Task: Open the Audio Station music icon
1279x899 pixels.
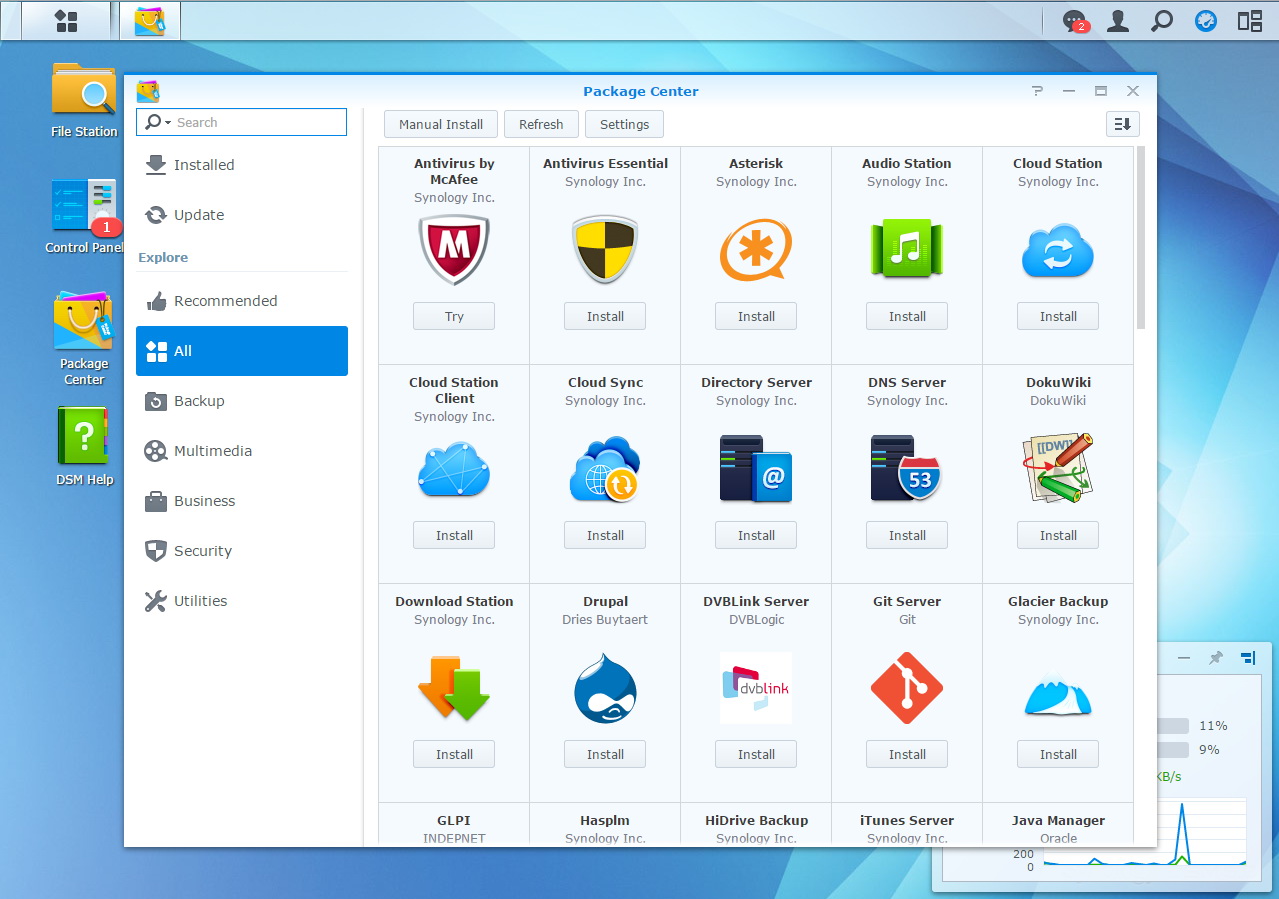Action: pyautogui.click(x=907, y=250)
